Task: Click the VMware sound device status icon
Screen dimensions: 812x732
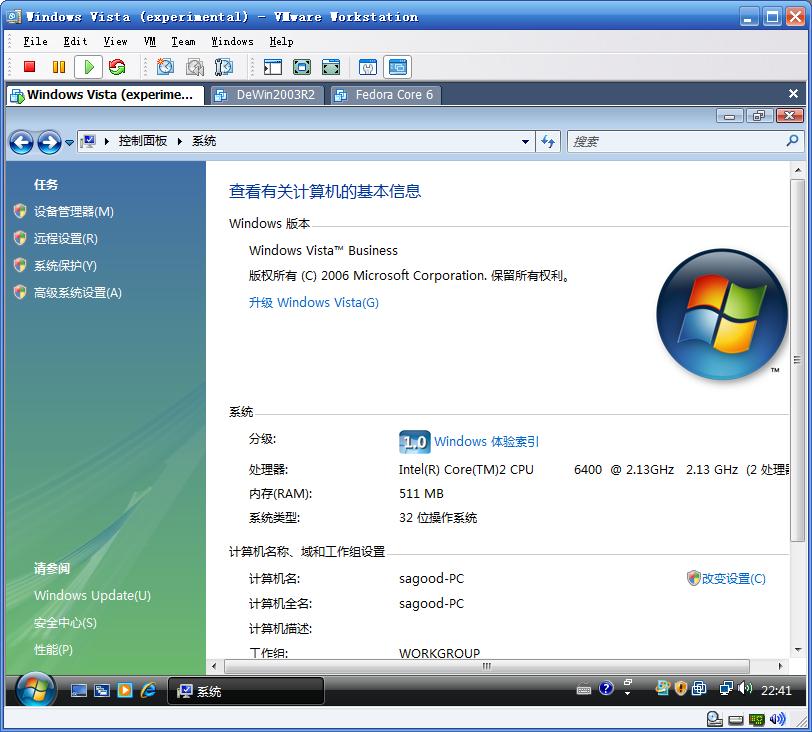Action: point(777,719)
